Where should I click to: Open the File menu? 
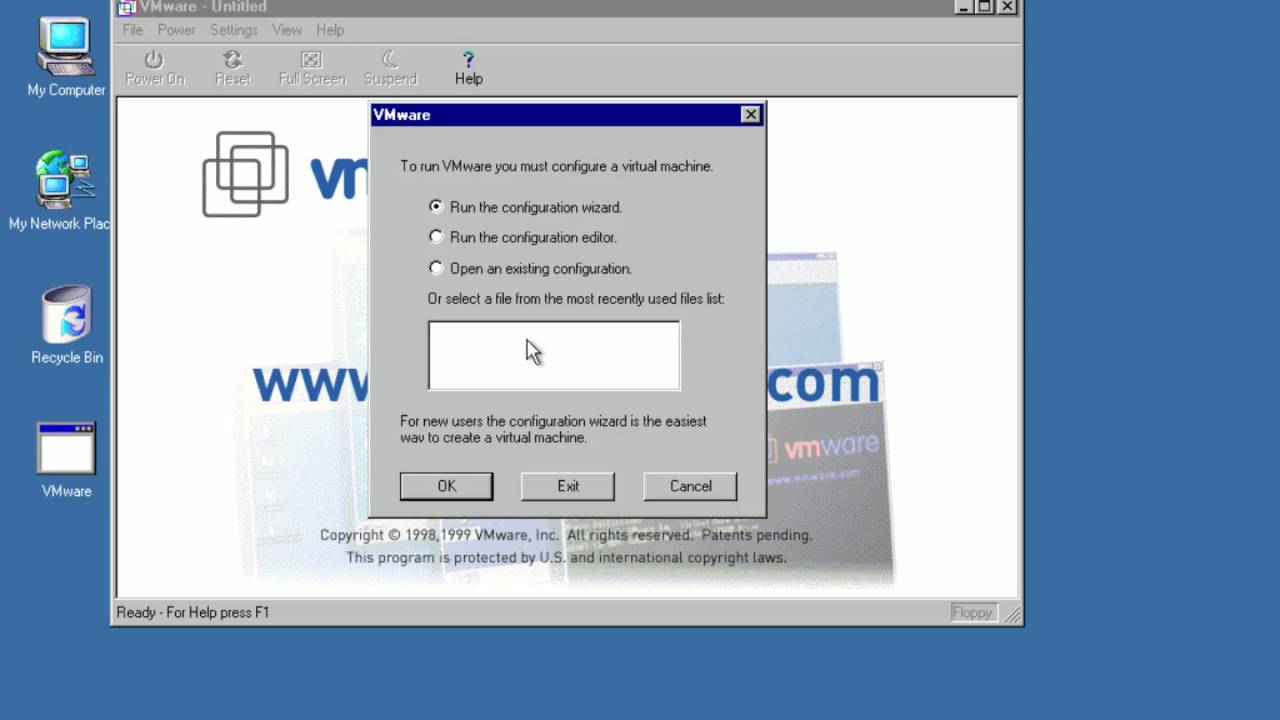[x=133, y=30]
